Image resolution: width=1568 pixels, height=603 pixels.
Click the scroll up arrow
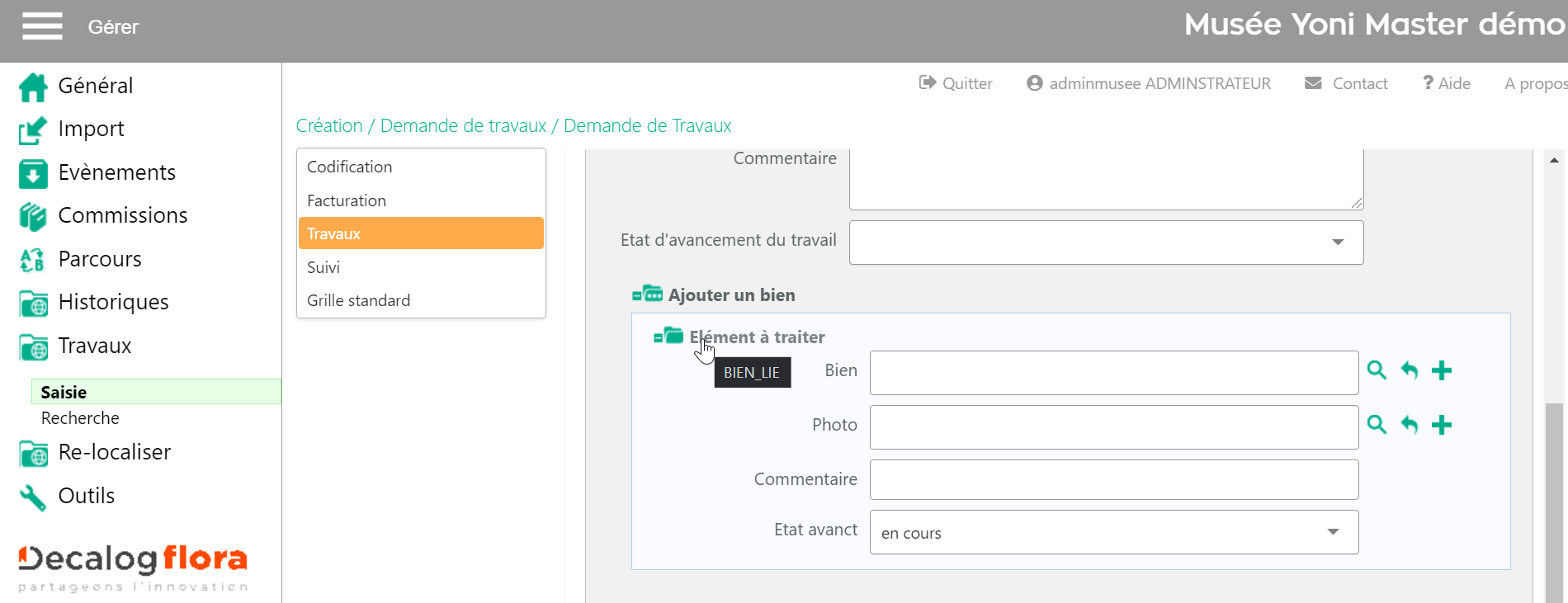[1554, 160]
